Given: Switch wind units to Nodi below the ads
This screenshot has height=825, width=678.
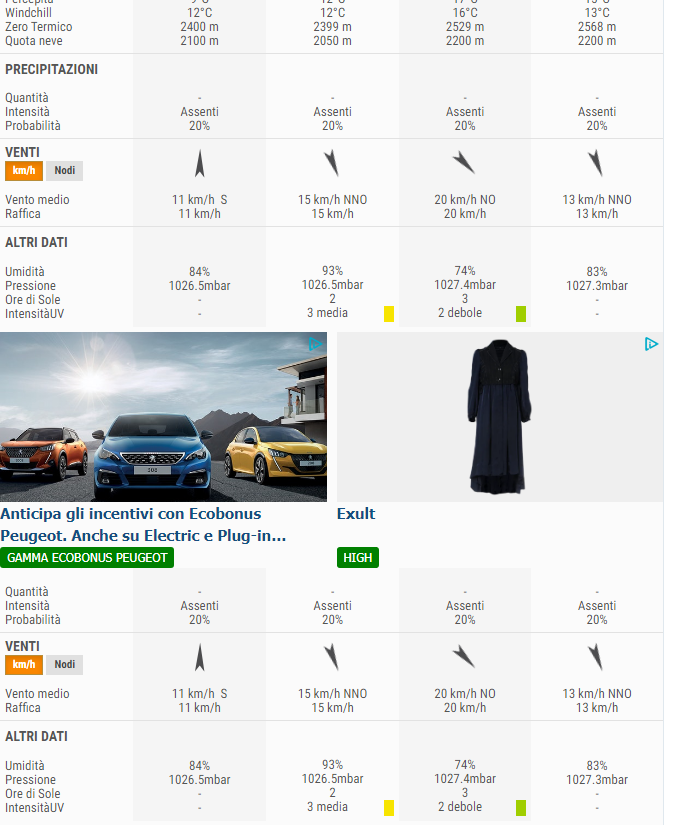Looking at the screenshot, I should 64,665.
